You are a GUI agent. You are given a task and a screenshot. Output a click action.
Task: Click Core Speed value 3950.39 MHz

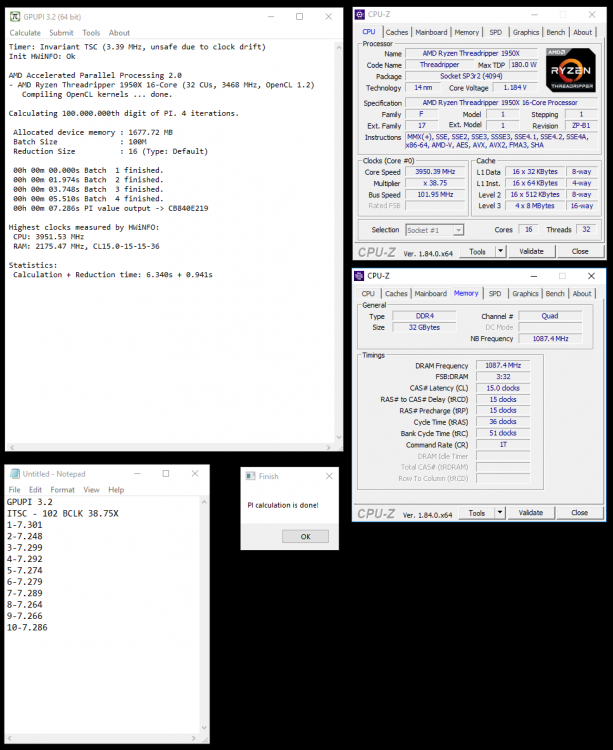click(435, 172)
